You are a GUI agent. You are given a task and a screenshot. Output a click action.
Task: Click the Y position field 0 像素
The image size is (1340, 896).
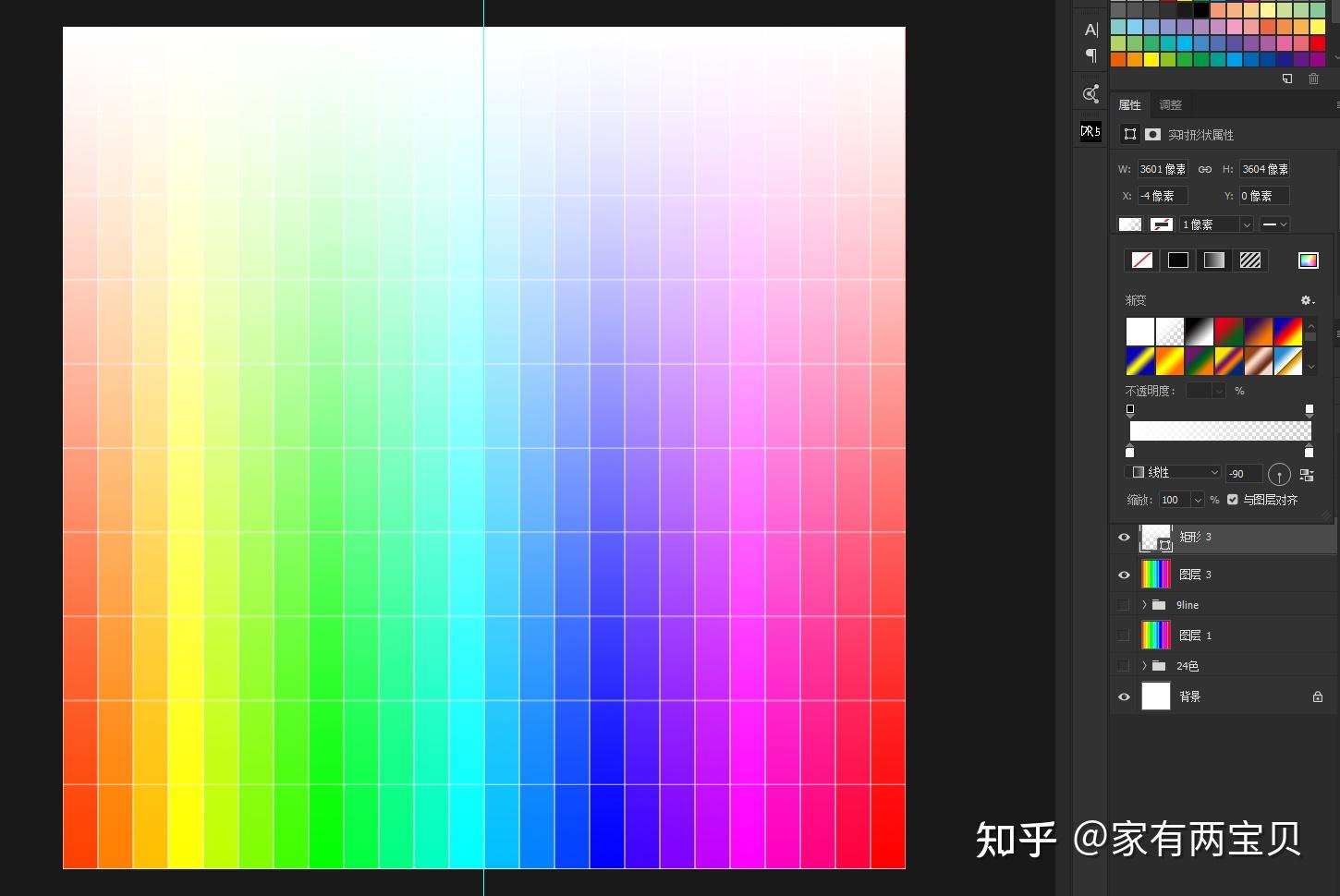(1265, 196)
